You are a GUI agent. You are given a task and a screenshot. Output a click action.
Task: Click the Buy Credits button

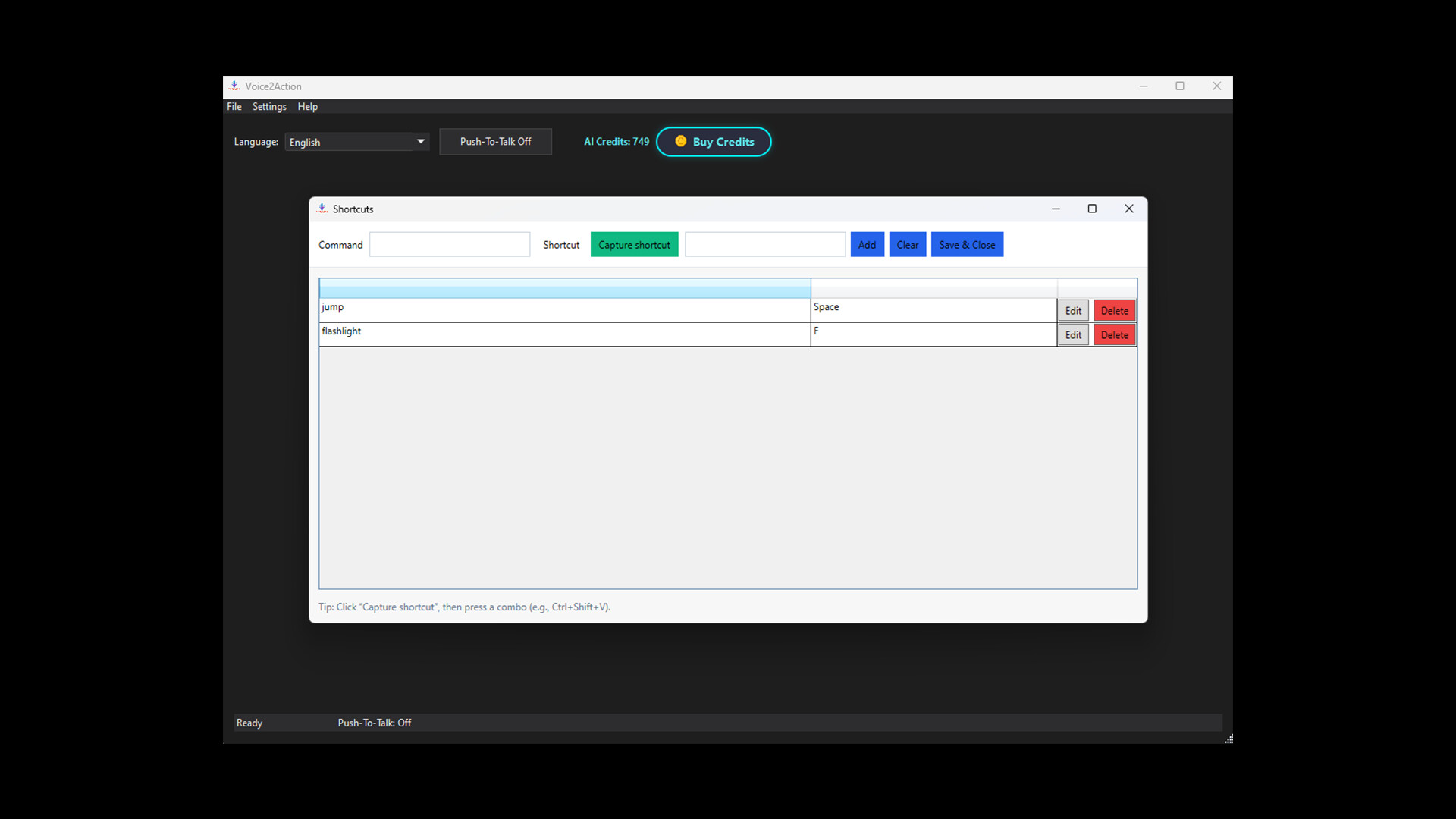pyautogui.click(x=714, y=141)
